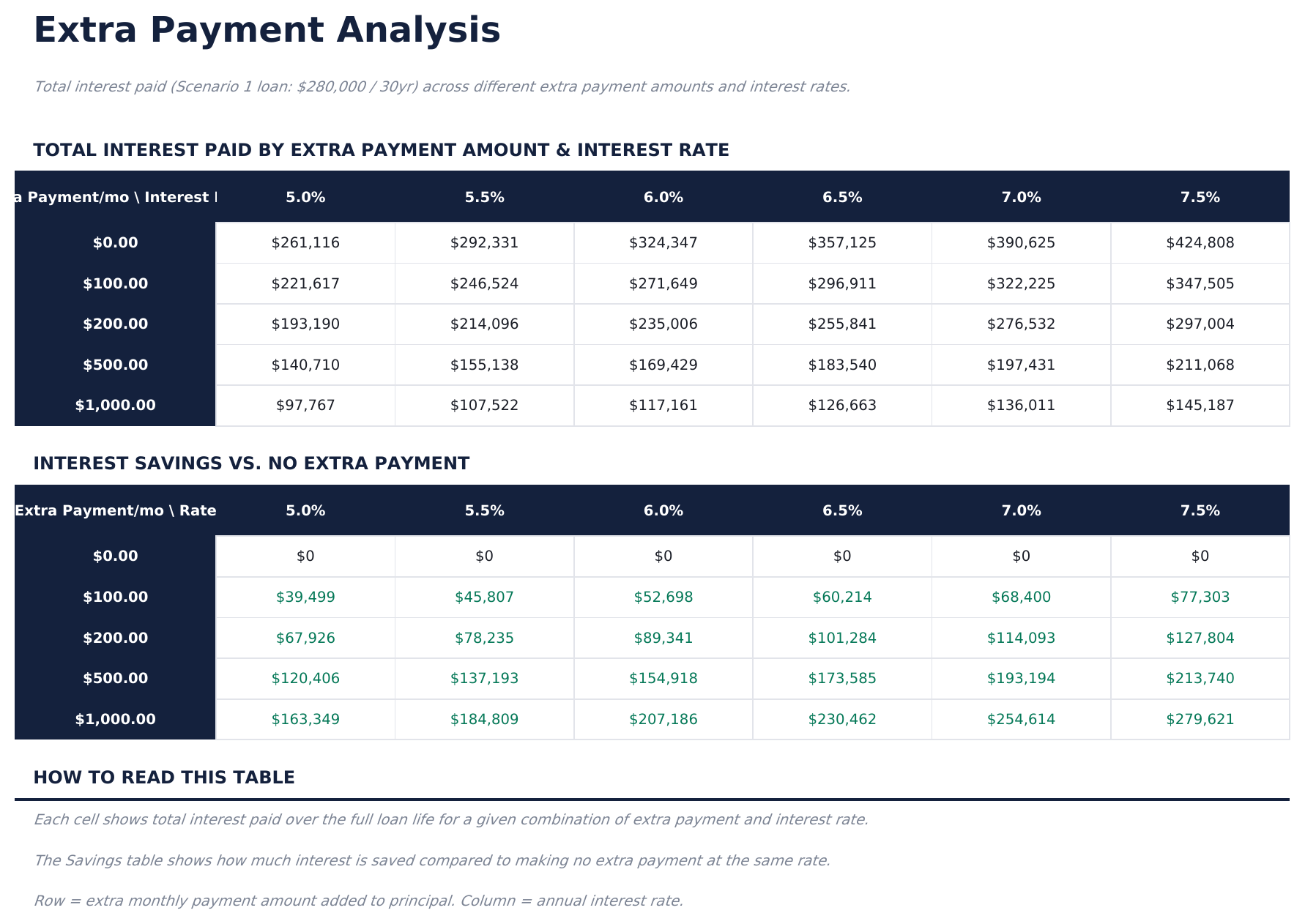Click the $1,000.00 row header in interest table
Image resolution: width=1305 pixels, height=924 pixels.
(x=116, y=404)
